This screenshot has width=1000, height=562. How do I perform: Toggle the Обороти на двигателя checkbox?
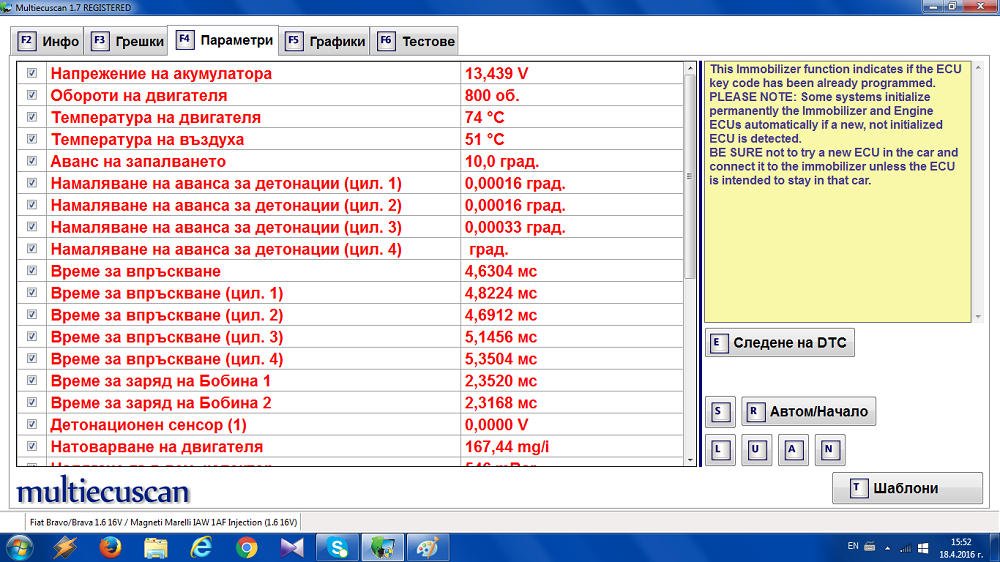32,95
